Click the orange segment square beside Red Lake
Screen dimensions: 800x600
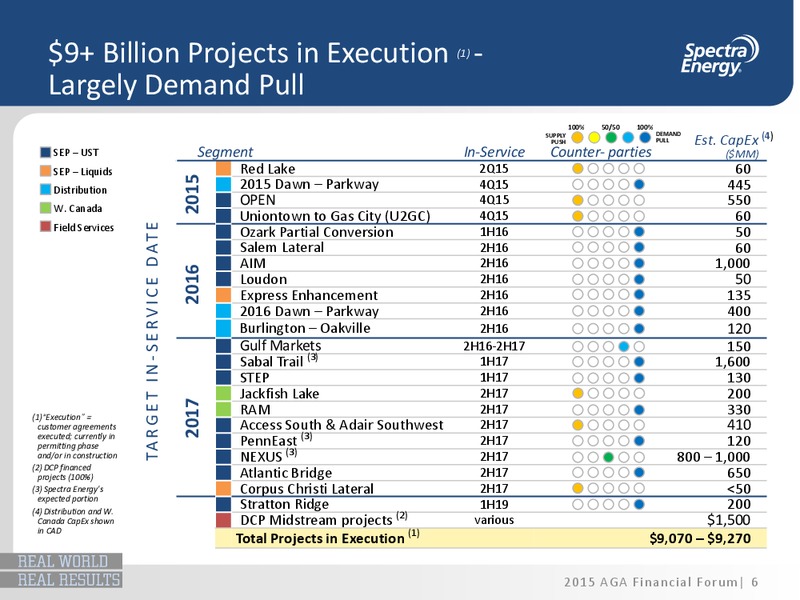(x=223, y=168)
